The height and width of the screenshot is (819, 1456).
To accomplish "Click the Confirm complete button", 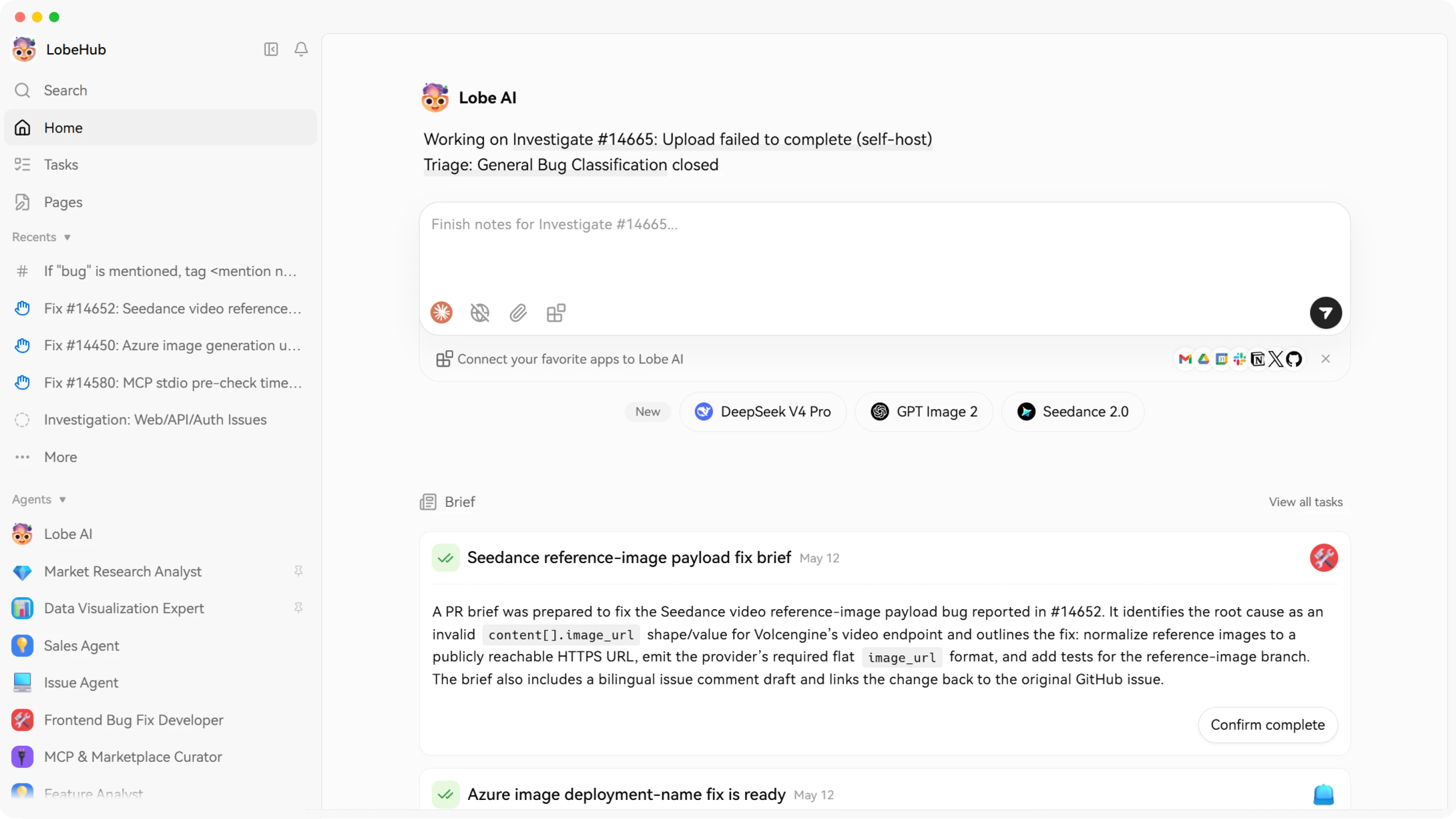I will (1267, 725).
